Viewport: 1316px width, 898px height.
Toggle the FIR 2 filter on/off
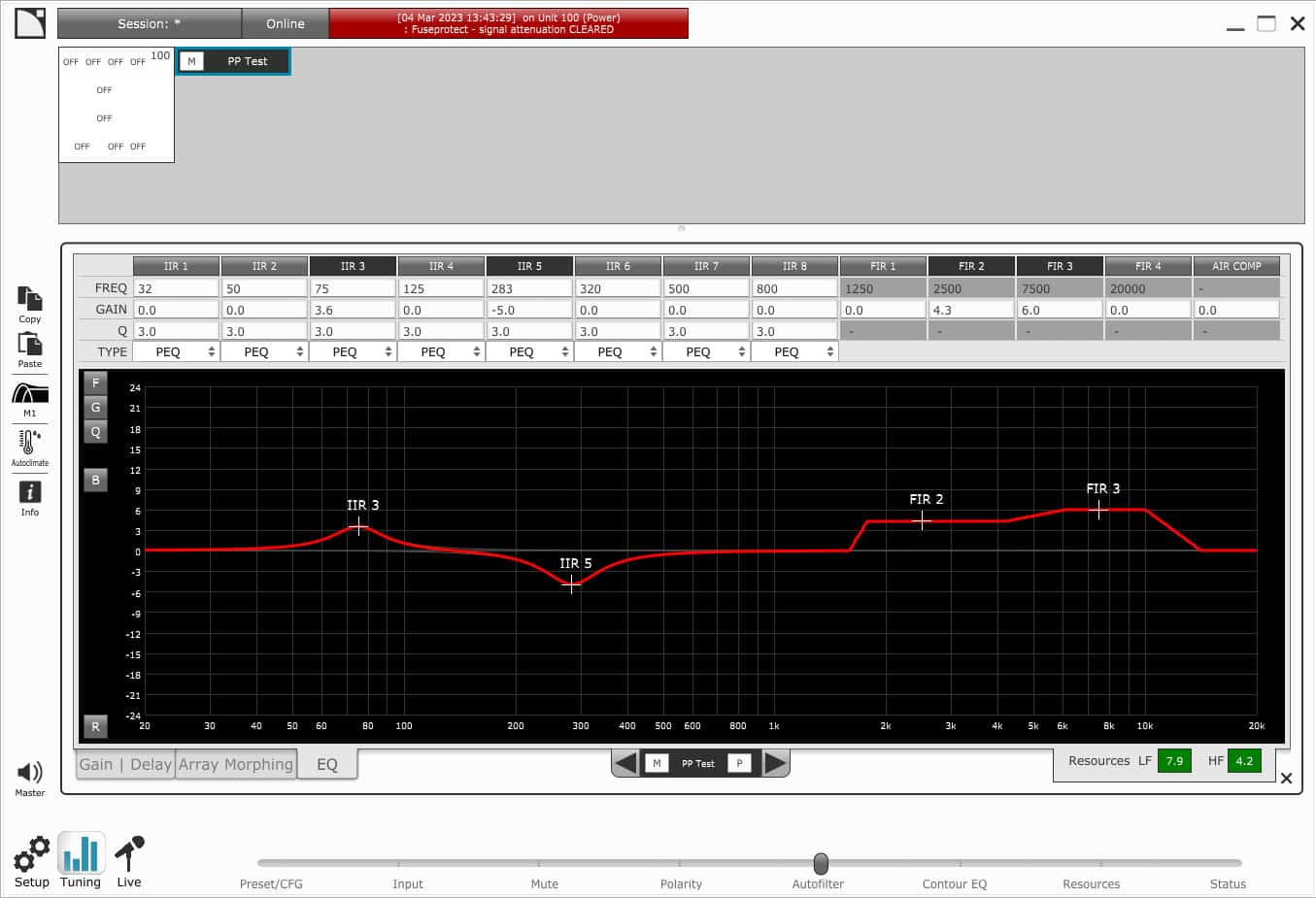971,266
